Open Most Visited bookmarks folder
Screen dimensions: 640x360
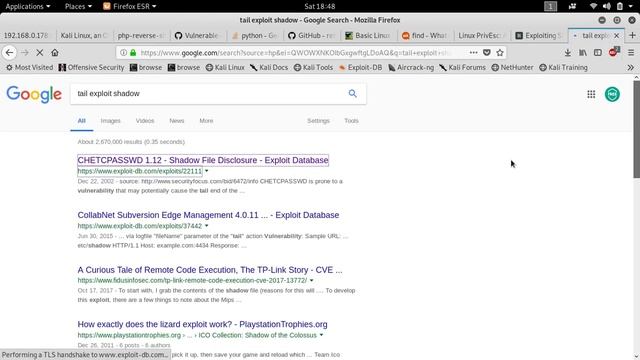(x=29, y=68)
